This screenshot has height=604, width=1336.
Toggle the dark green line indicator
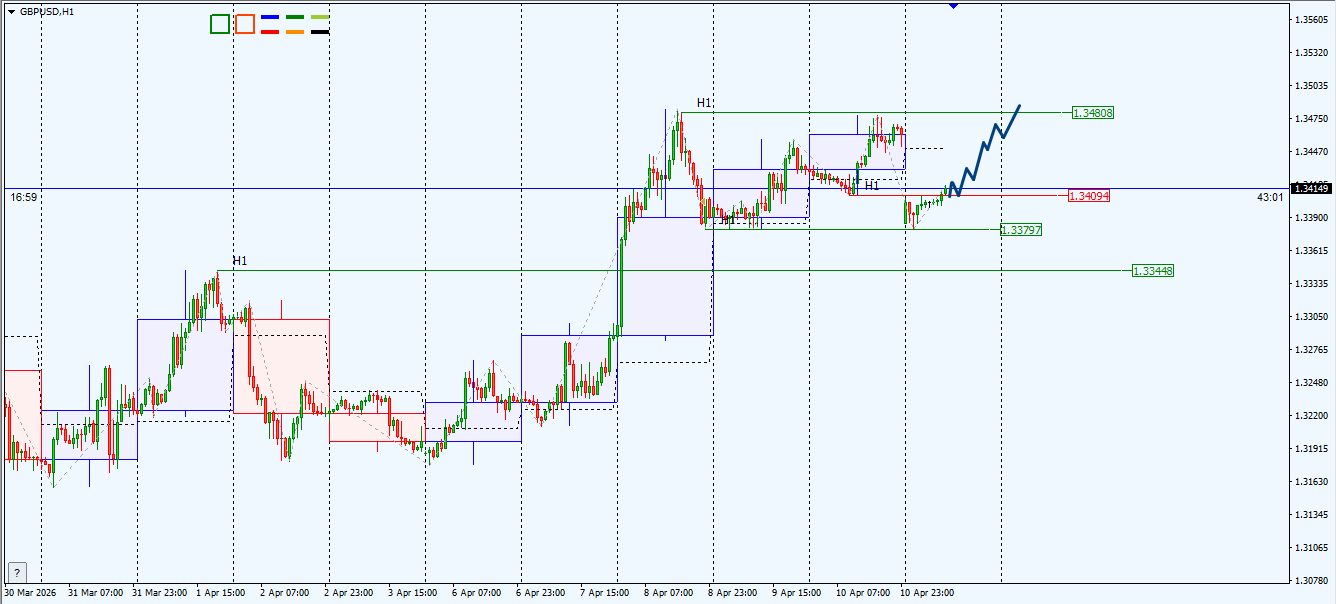tap(295, 18)
